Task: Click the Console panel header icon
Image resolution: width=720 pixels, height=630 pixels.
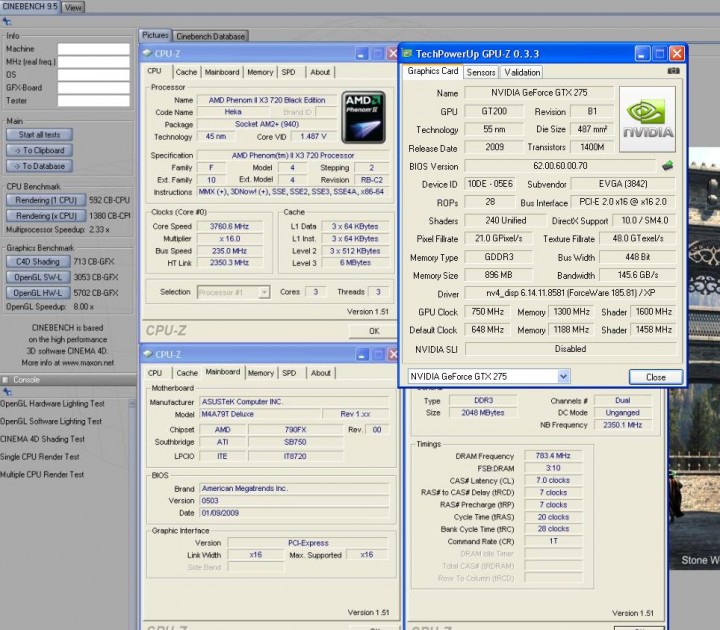Action: click(x=6, y=380)
